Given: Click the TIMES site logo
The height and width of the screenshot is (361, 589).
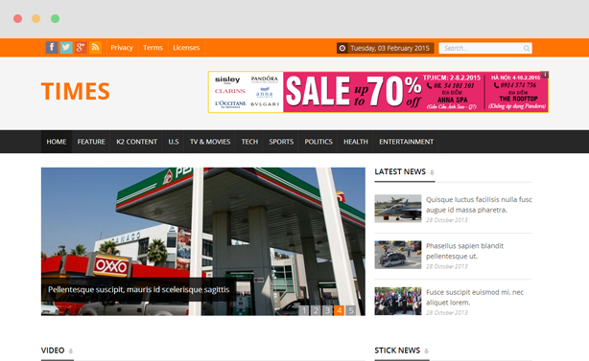Looking at the screenshot, I should pos(76,91).
